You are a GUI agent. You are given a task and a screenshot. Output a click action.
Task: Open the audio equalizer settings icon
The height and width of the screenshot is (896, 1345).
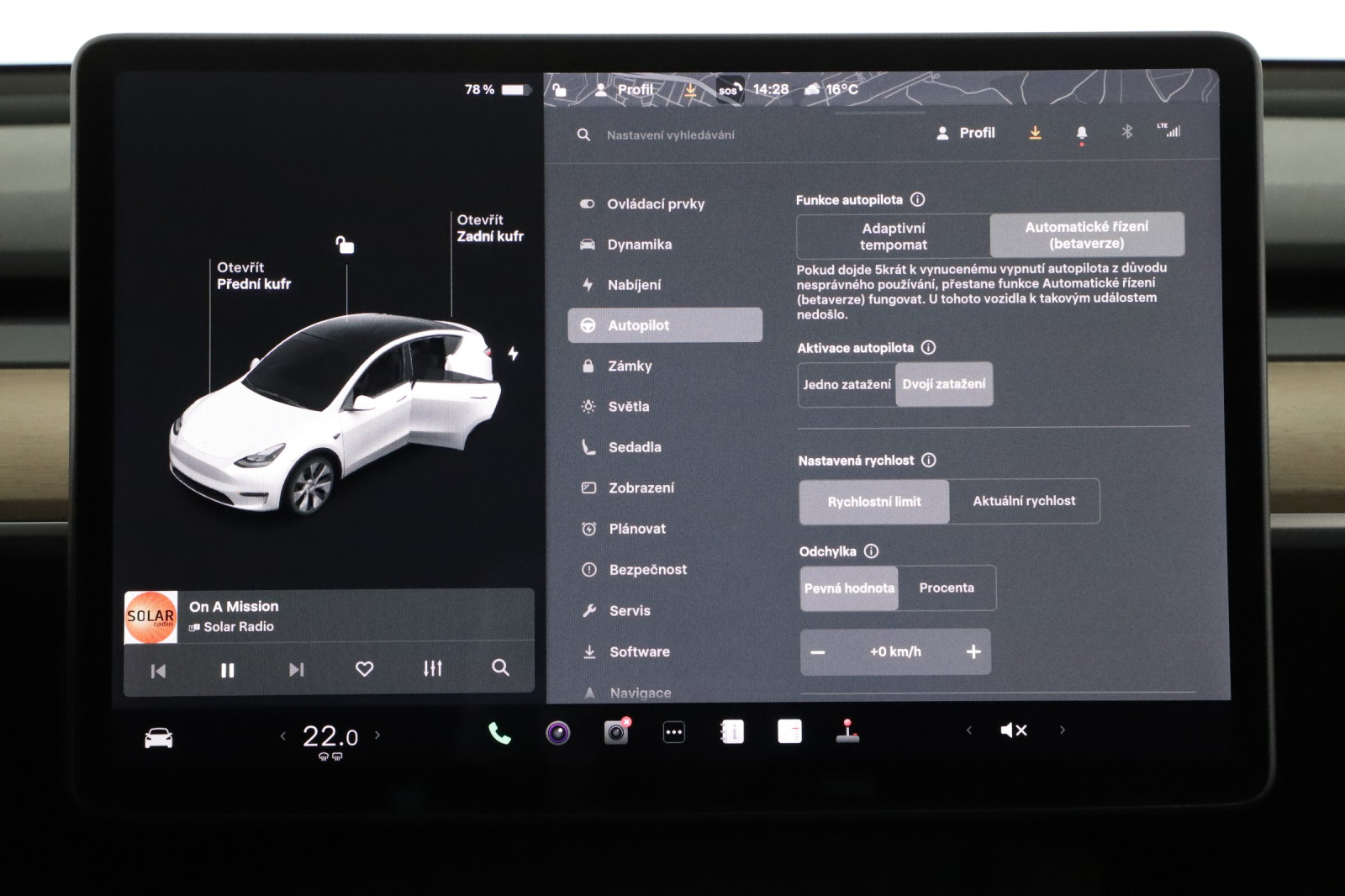432,669
